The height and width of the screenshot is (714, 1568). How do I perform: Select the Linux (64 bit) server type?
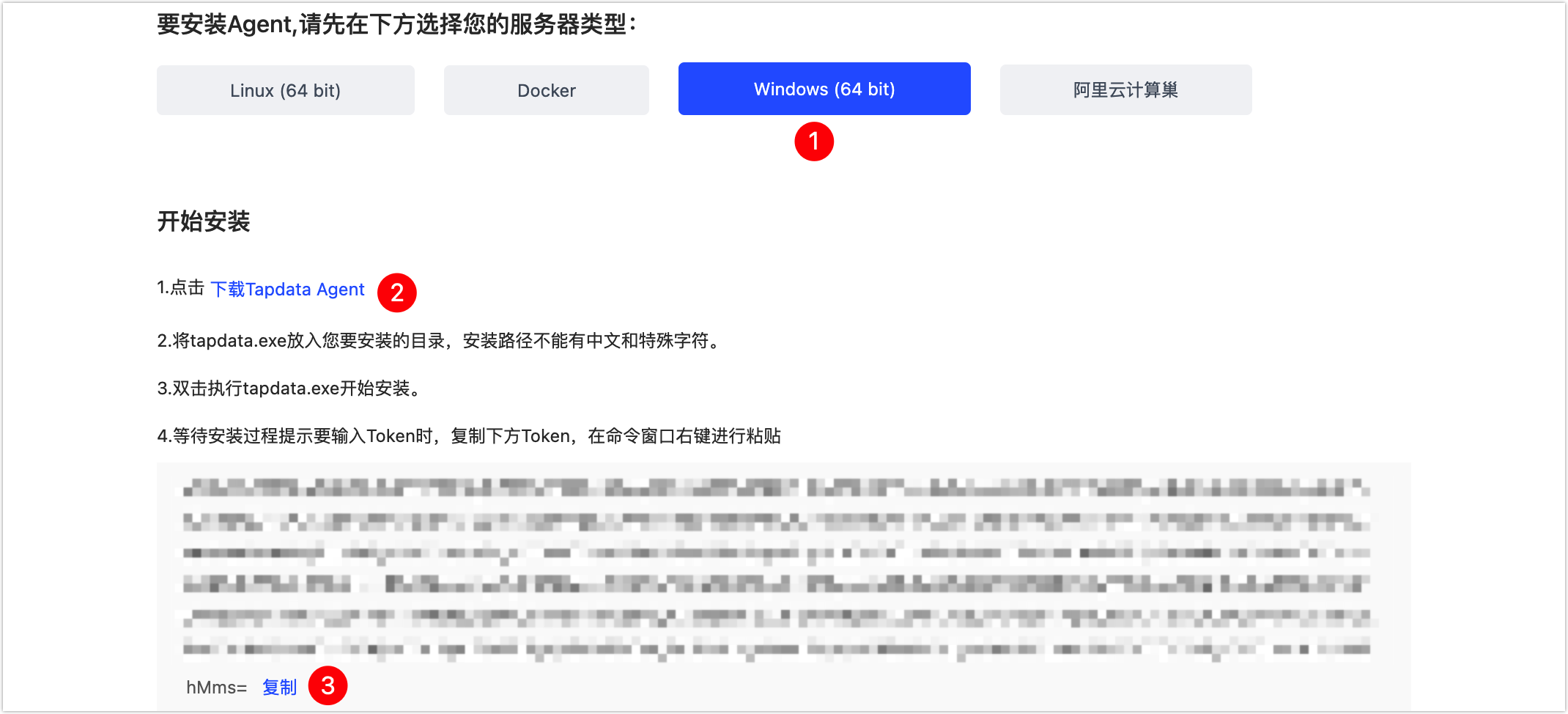click(x=286, y=90)
